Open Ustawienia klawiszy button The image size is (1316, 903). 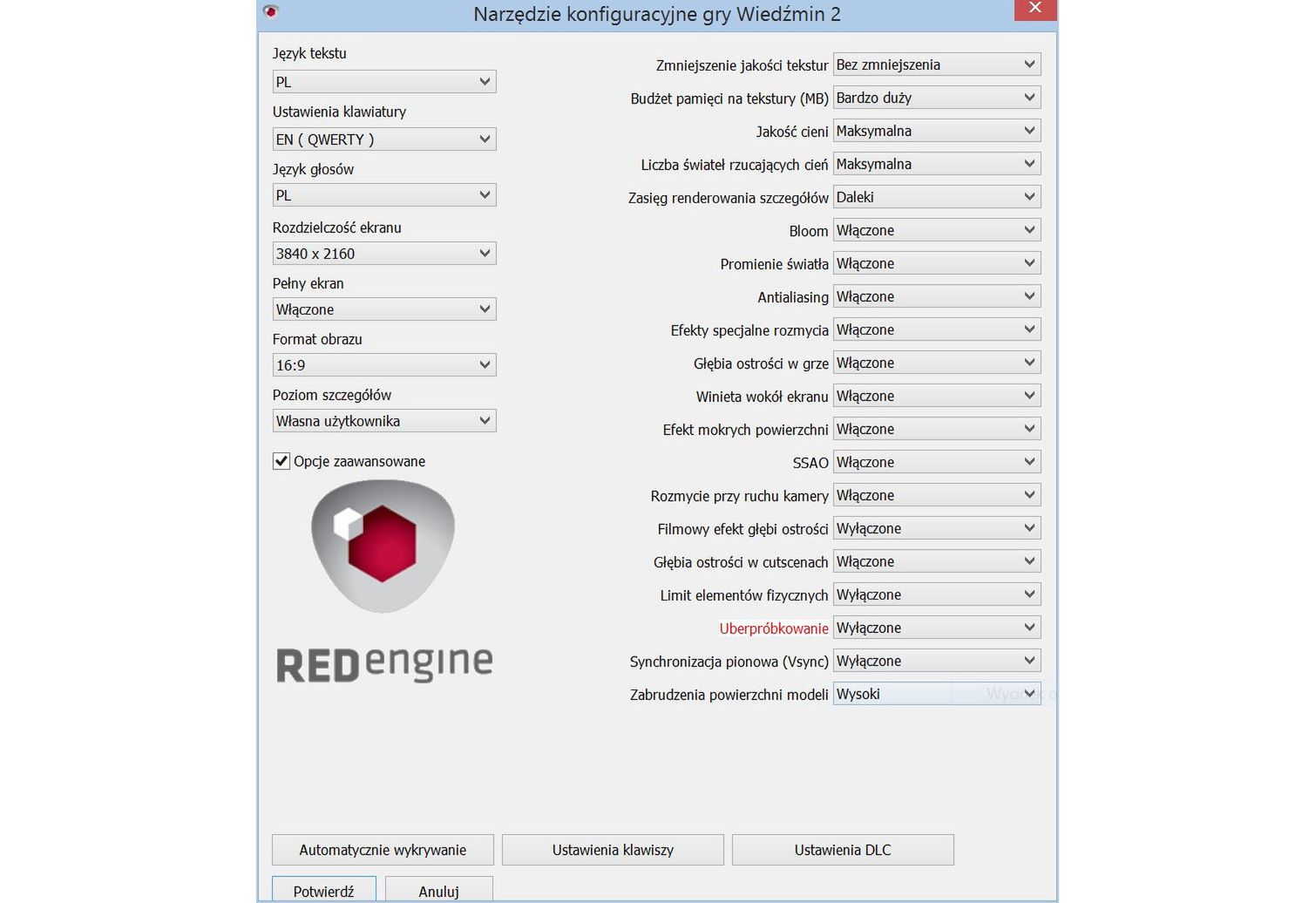click(613, 850)
